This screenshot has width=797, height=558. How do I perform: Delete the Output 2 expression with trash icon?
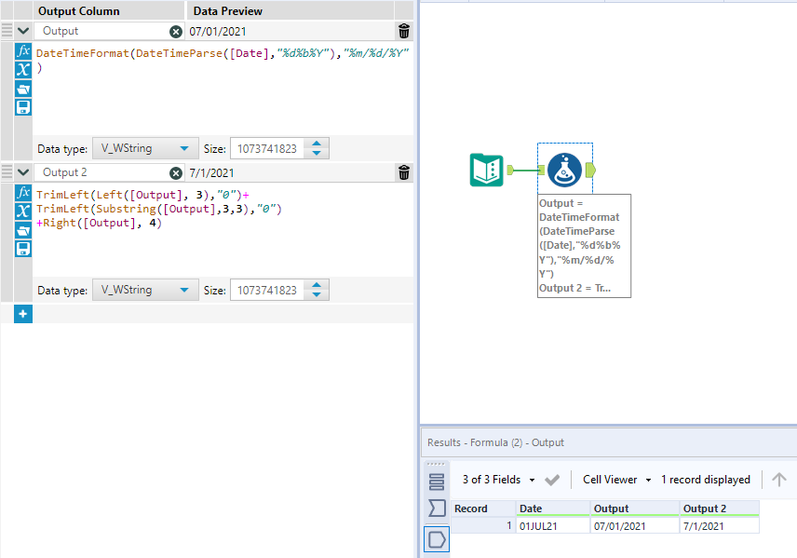(404, 172)
